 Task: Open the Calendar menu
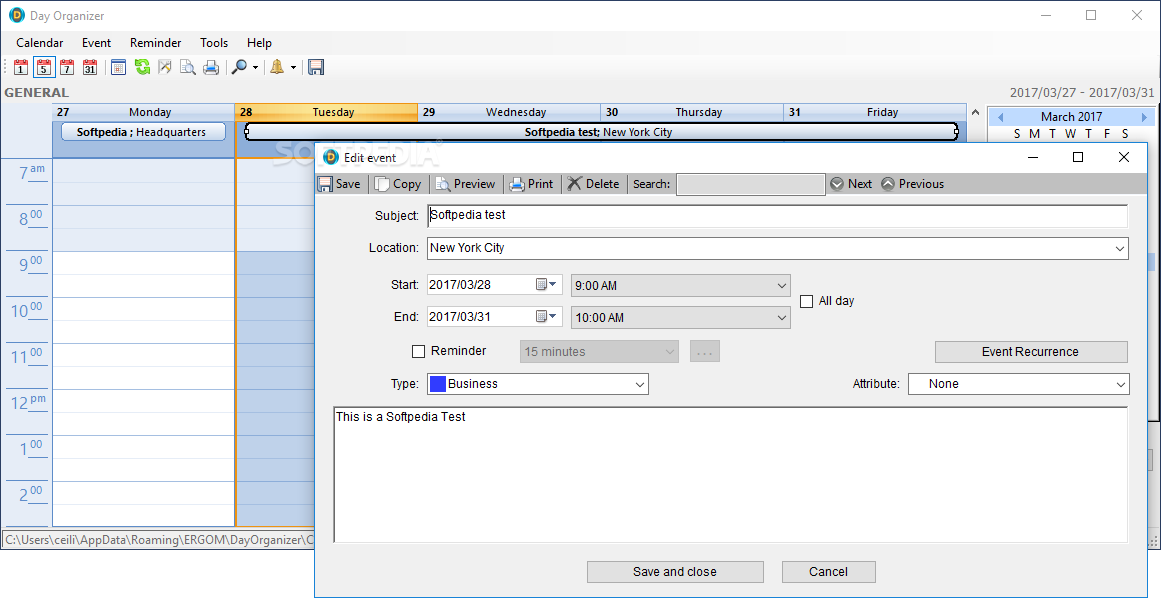40,43
